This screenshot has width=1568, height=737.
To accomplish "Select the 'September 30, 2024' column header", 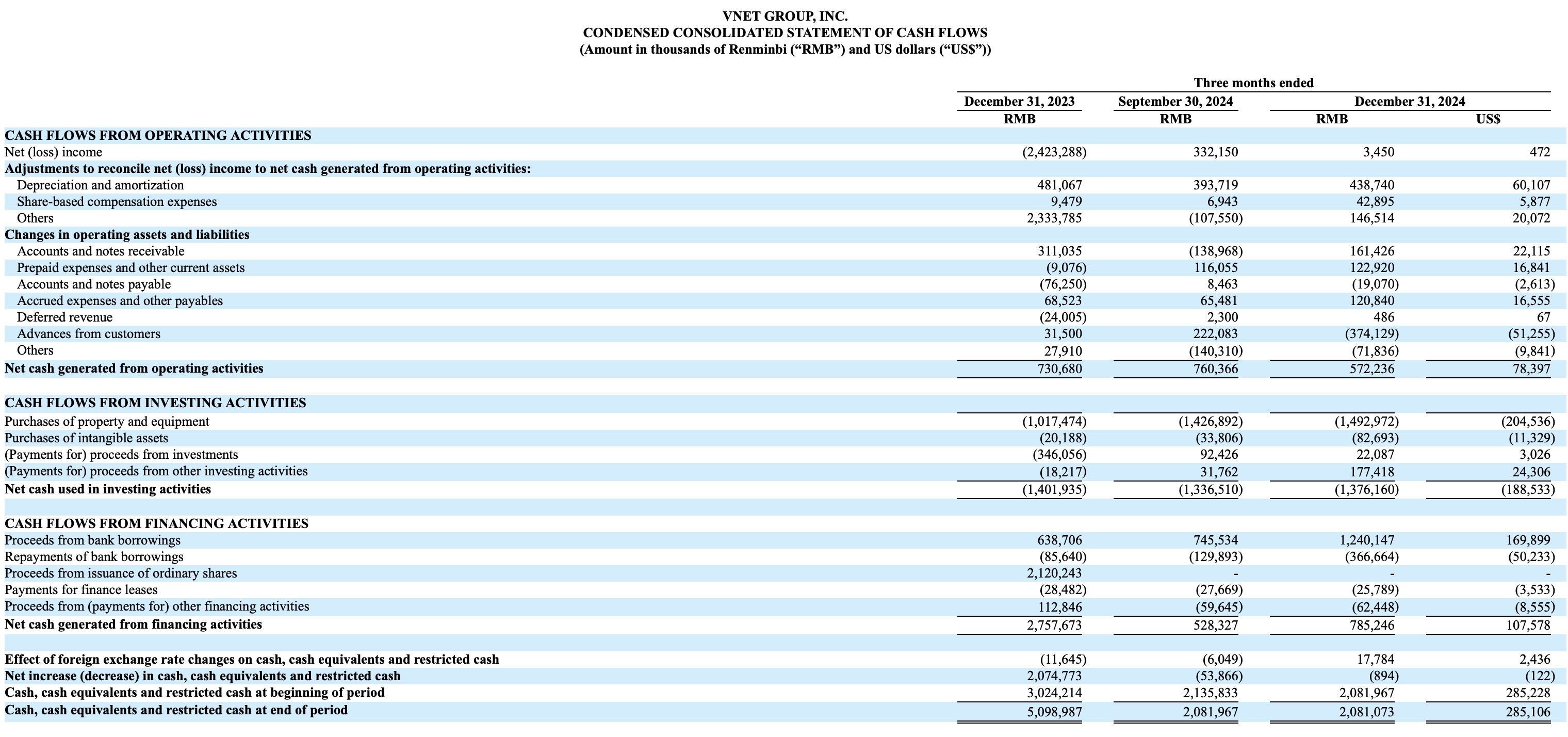I will (1175, 102).
